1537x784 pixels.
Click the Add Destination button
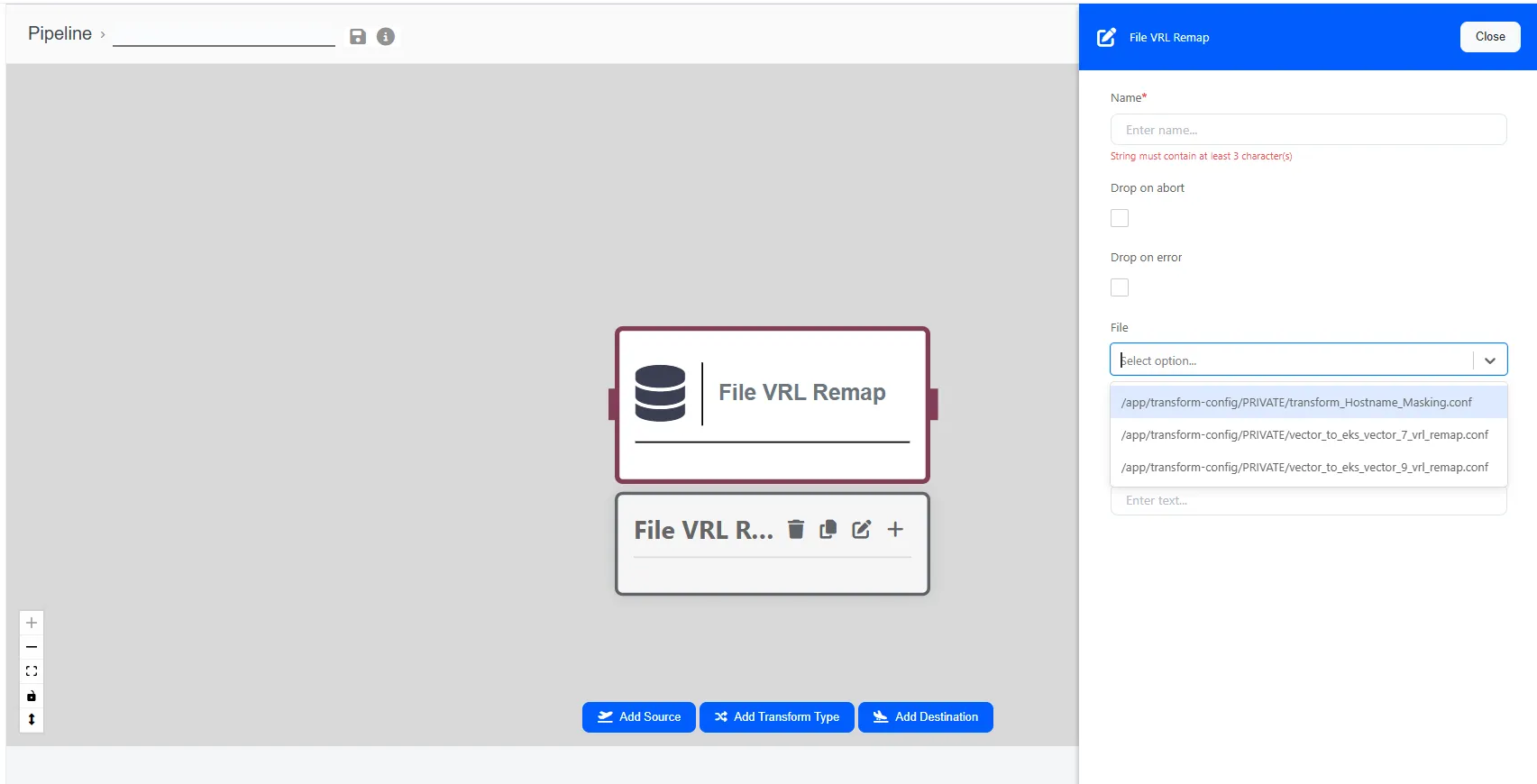click(926, 717)
